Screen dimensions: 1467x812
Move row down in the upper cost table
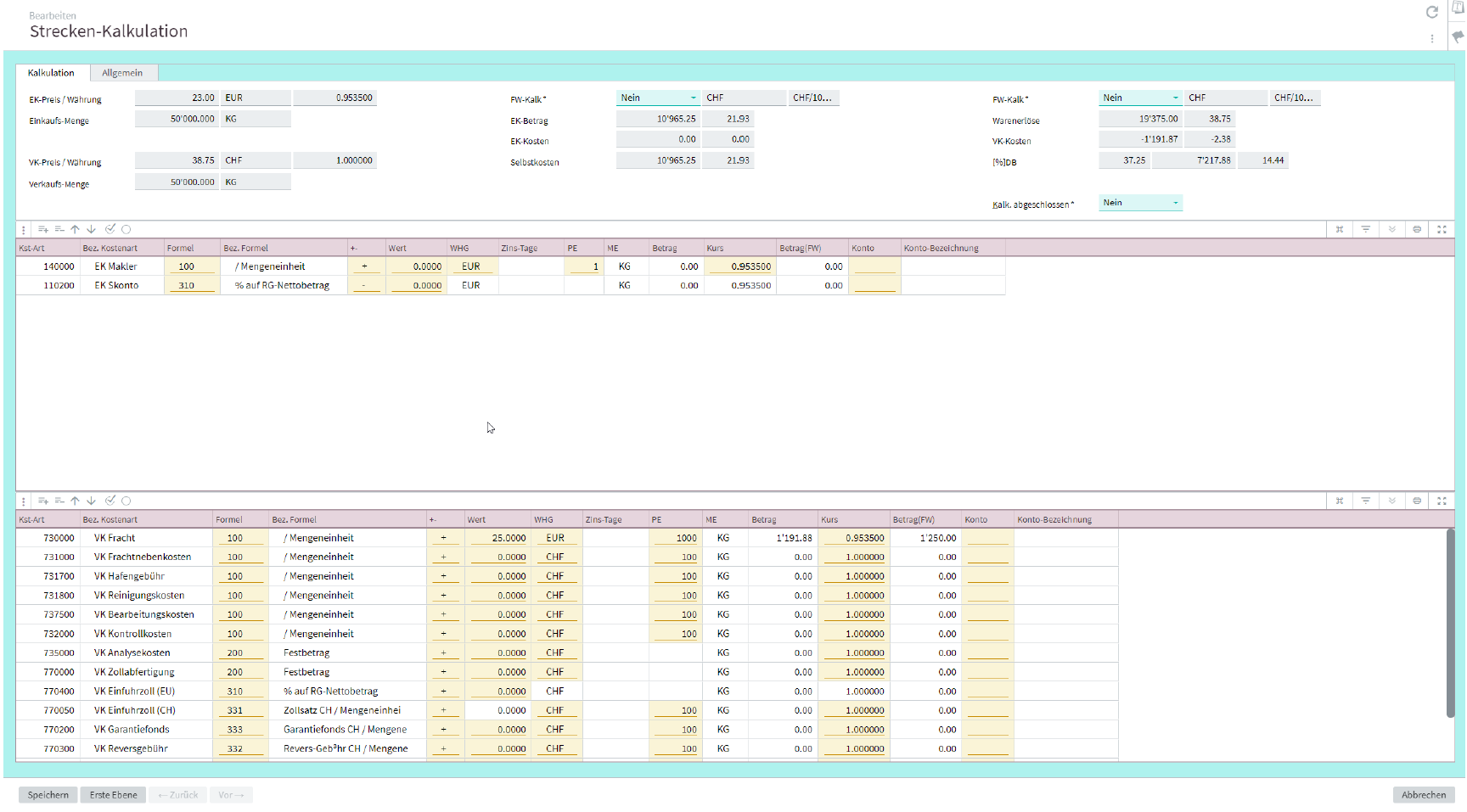point(91,229)
